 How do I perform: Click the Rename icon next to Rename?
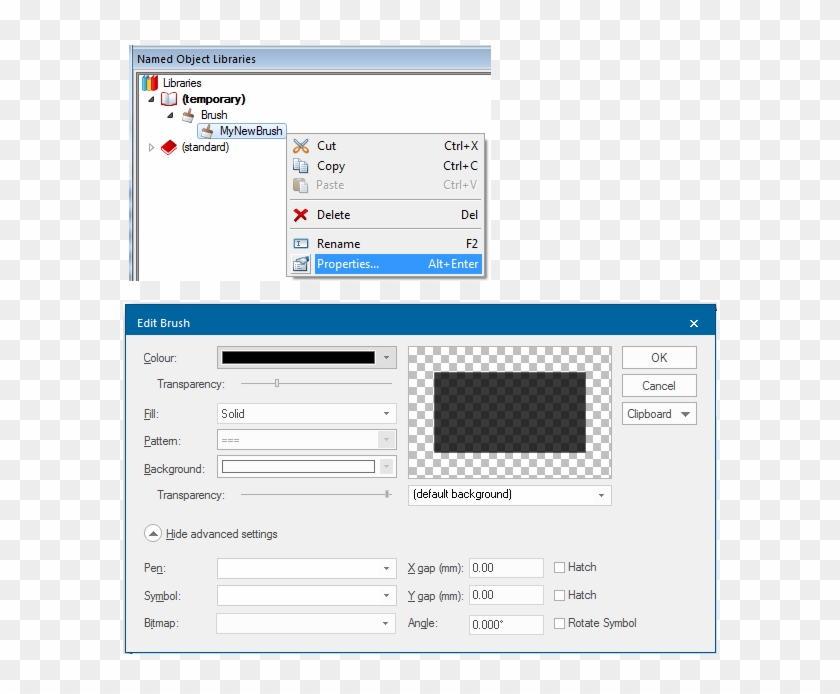click(300, 243)
